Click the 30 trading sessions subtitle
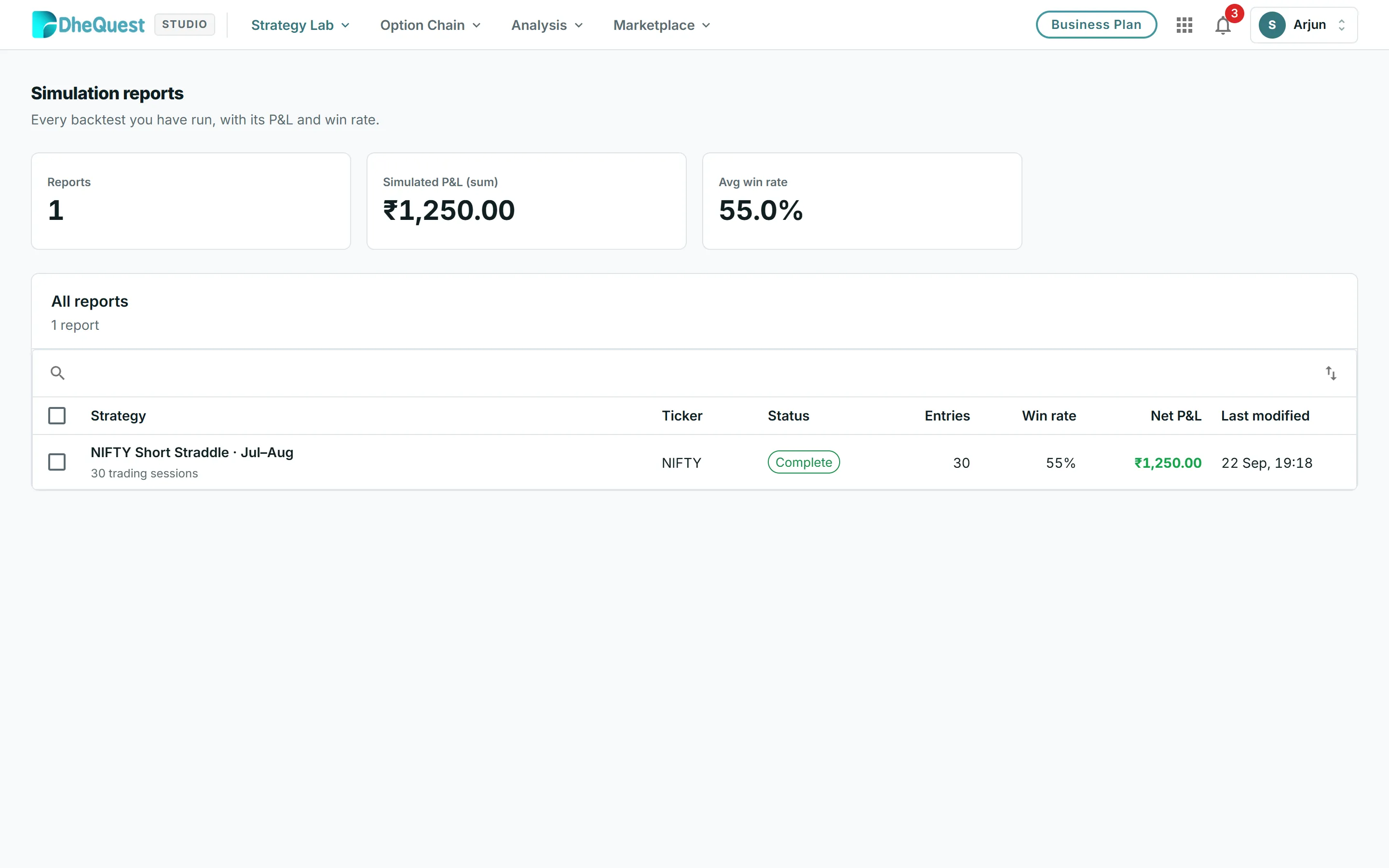The image size is (1389, 868). pos(144,473)
